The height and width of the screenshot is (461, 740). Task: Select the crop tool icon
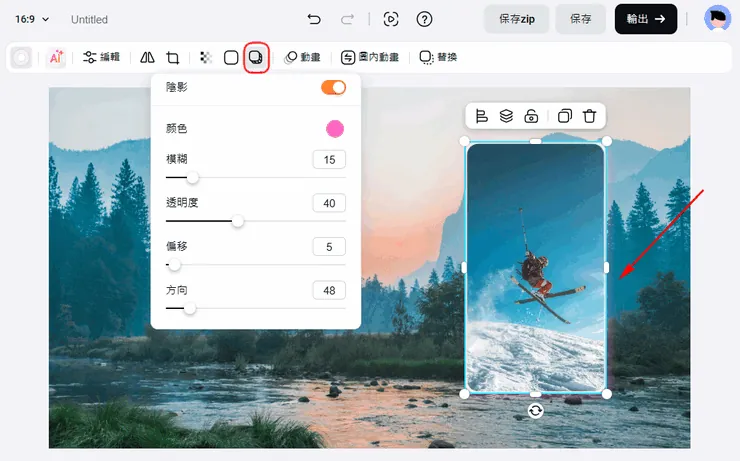click(x=173, y=58)
